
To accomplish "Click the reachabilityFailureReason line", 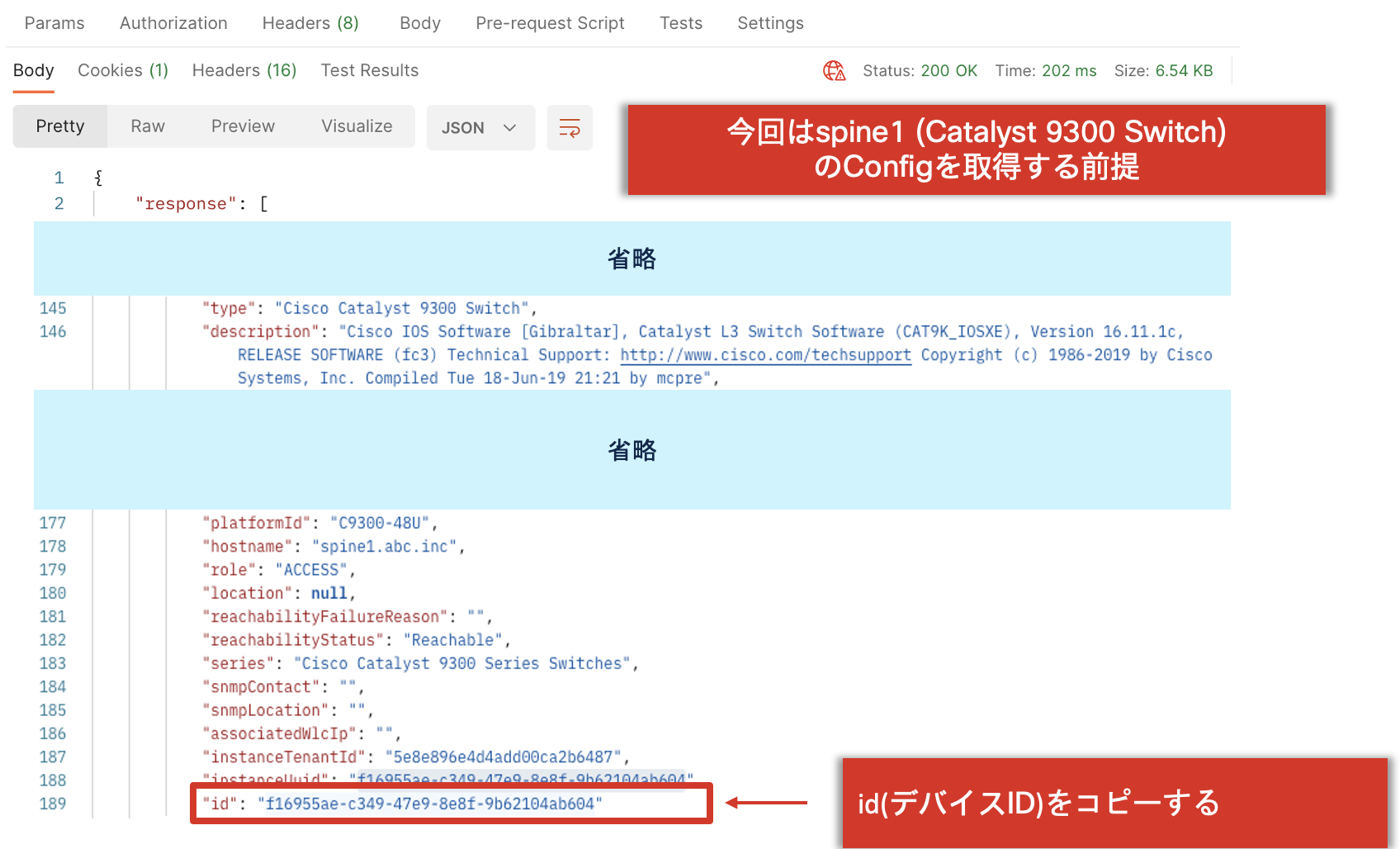I will tap(348, 617).
